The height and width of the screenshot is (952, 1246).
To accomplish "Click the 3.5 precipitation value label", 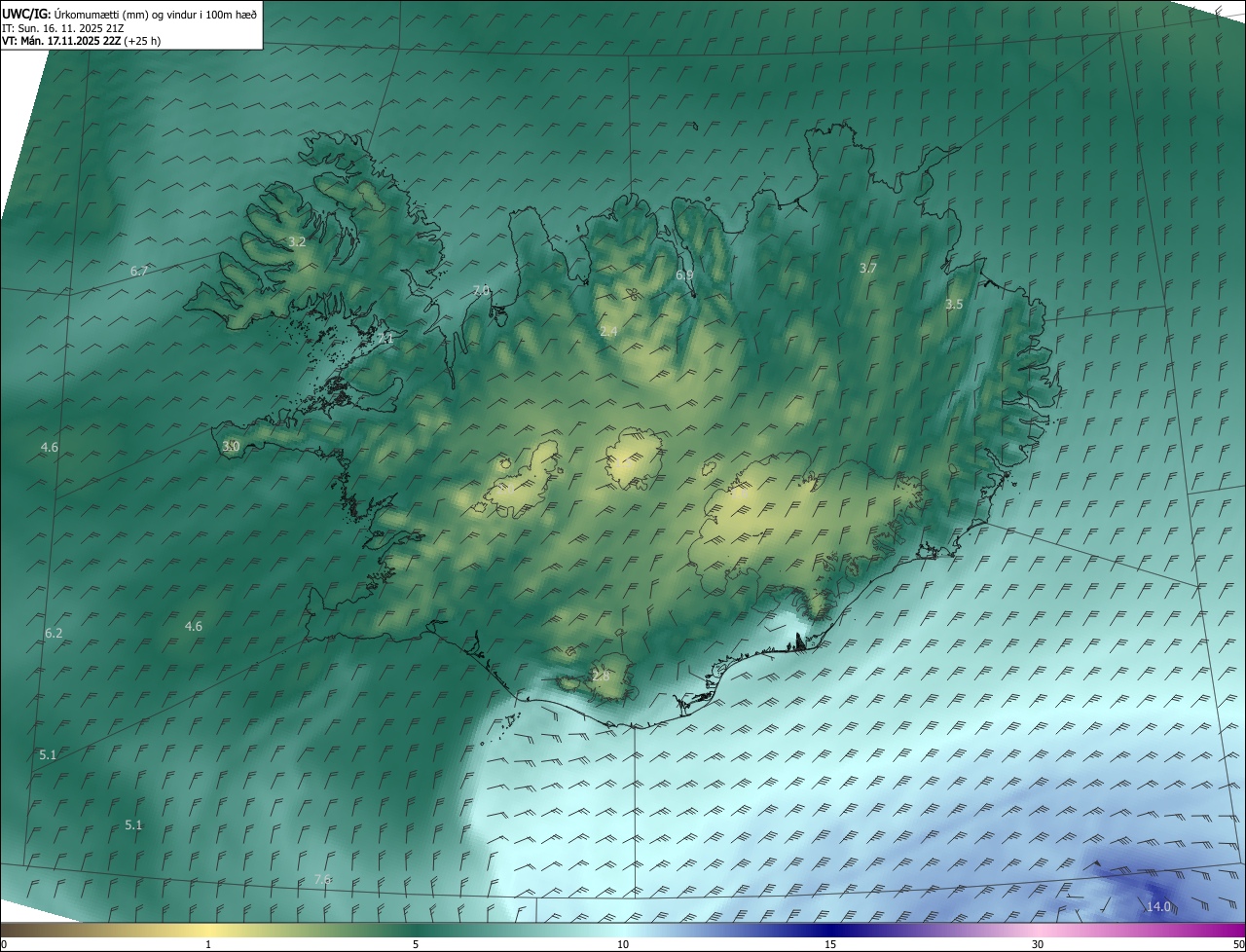I will (x=954, y=304).
